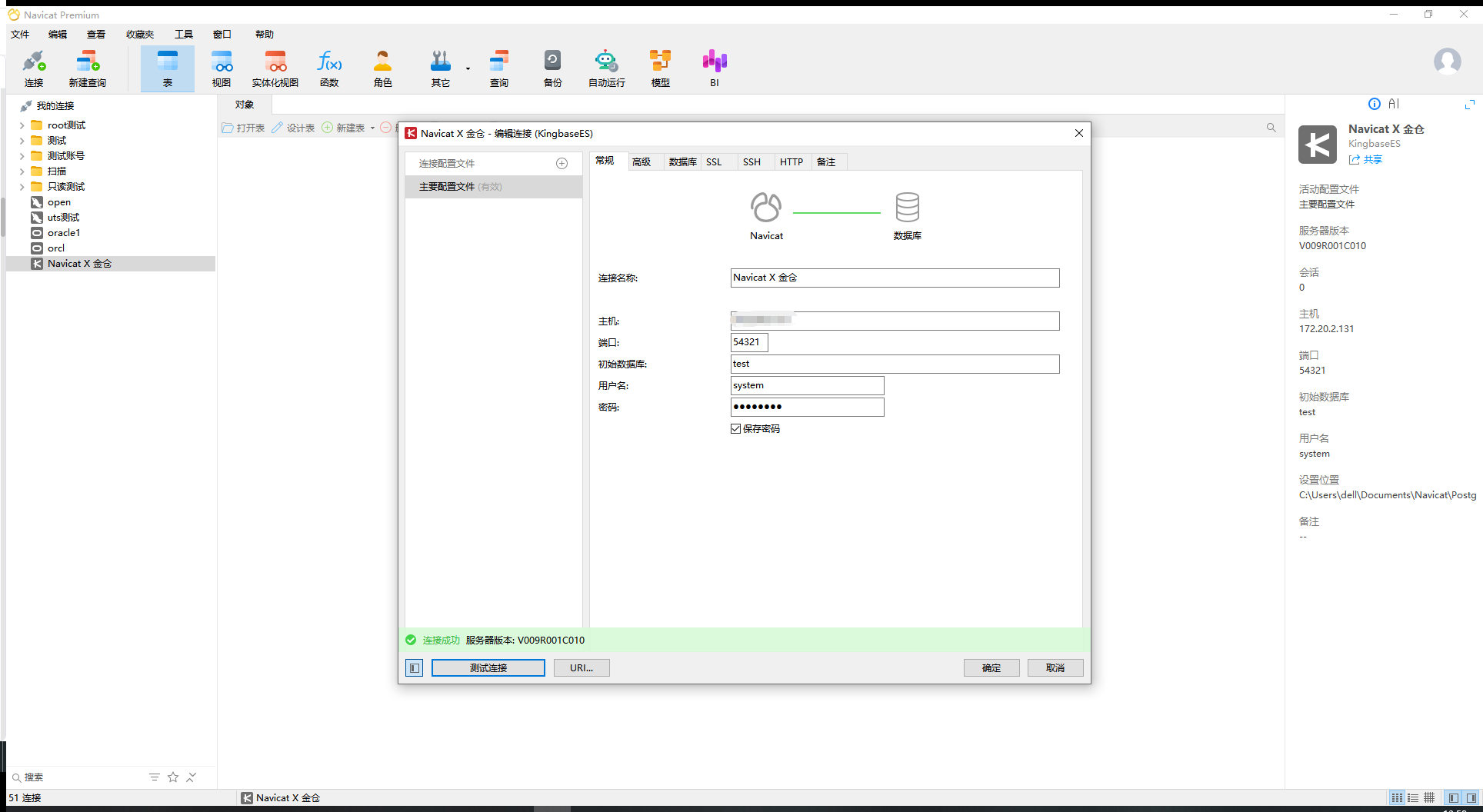Viewport: 1483px width, 812px height.
Task: Open the Others toolbar dropdown arrow
Action: tap(468, 68)
